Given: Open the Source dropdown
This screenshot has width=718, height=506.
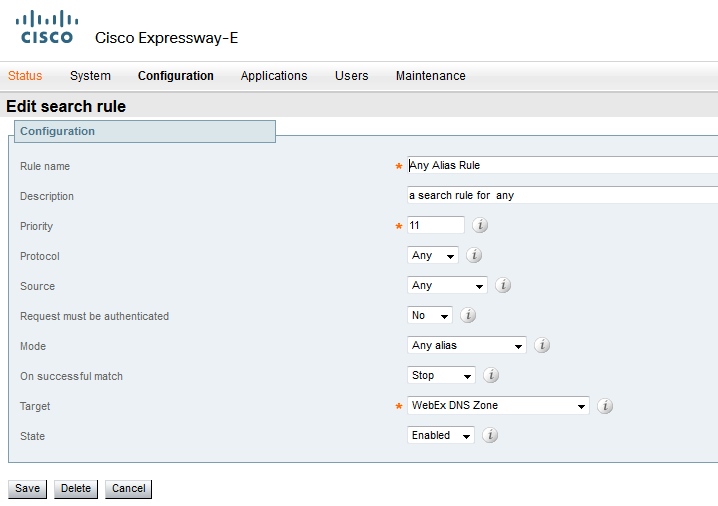Looking at the screenshot, I should point(447,285).
